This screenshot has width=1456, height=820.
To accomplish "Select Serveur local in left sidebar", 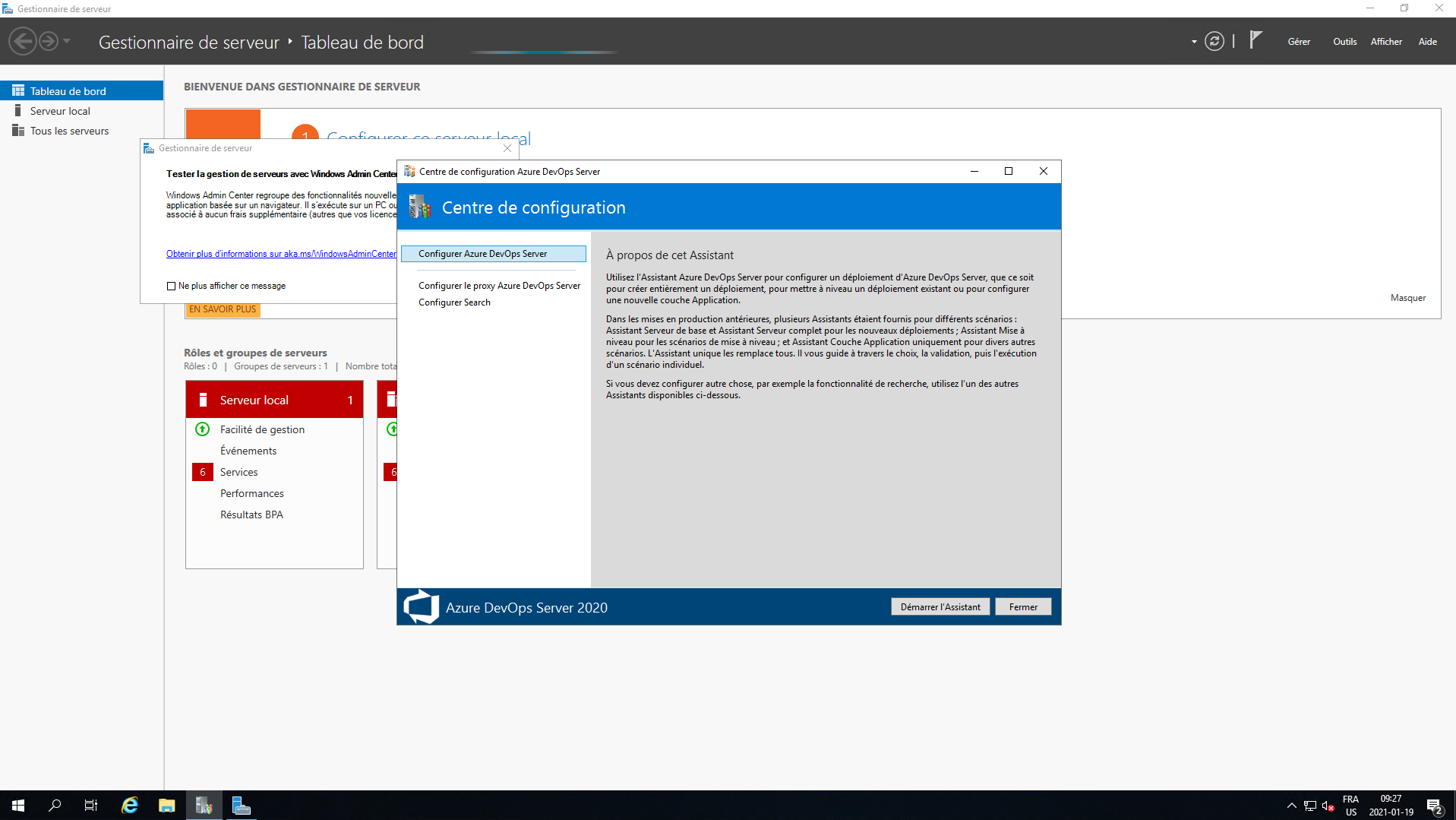I will click(x=60, y=111).
